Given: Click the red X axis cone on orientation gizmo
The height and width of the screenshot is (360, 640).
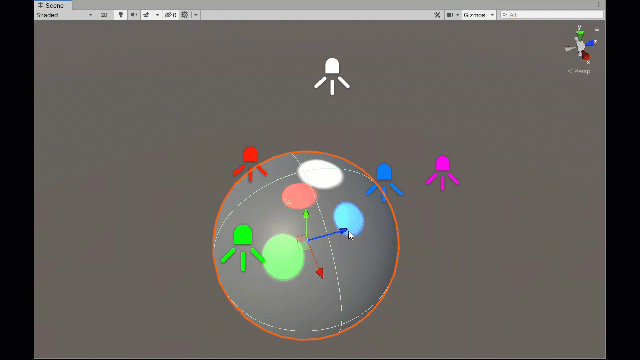Looking at the screenshot, I should [x=586, y=56].
